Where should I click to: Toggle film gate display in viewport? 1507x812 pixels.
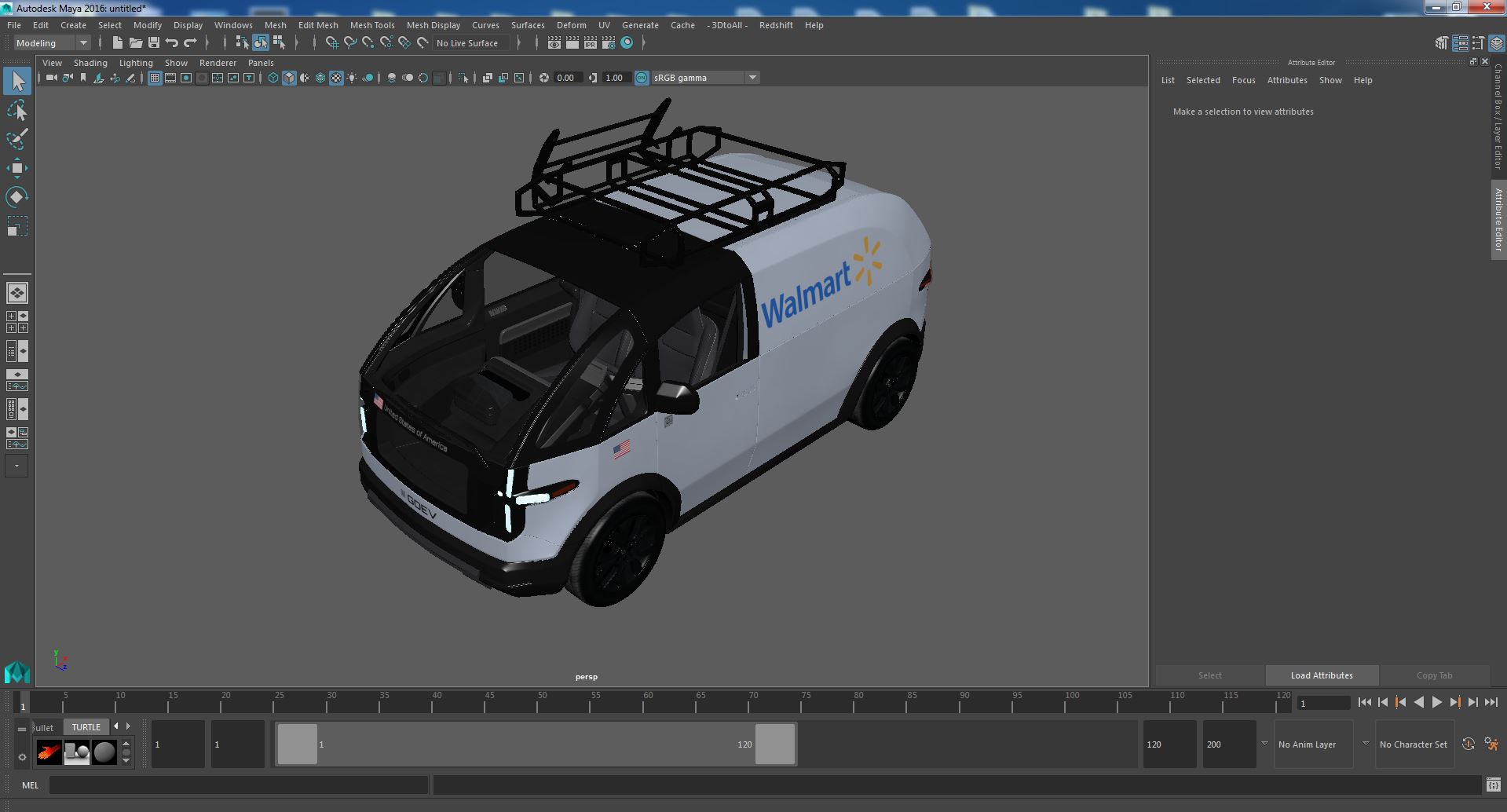(170, 78)
